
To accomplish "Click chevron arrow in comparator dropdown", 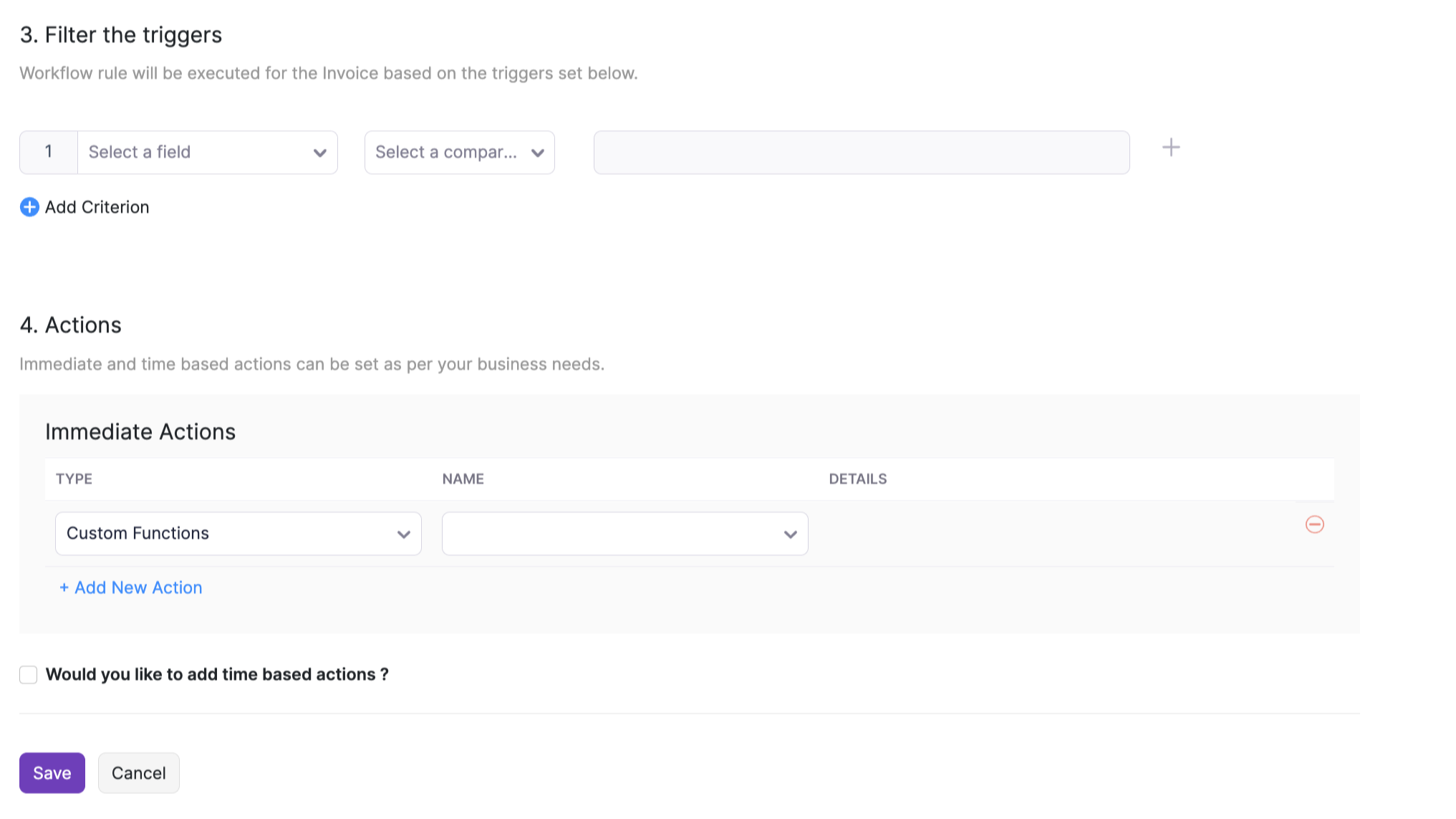I will 537,153.
